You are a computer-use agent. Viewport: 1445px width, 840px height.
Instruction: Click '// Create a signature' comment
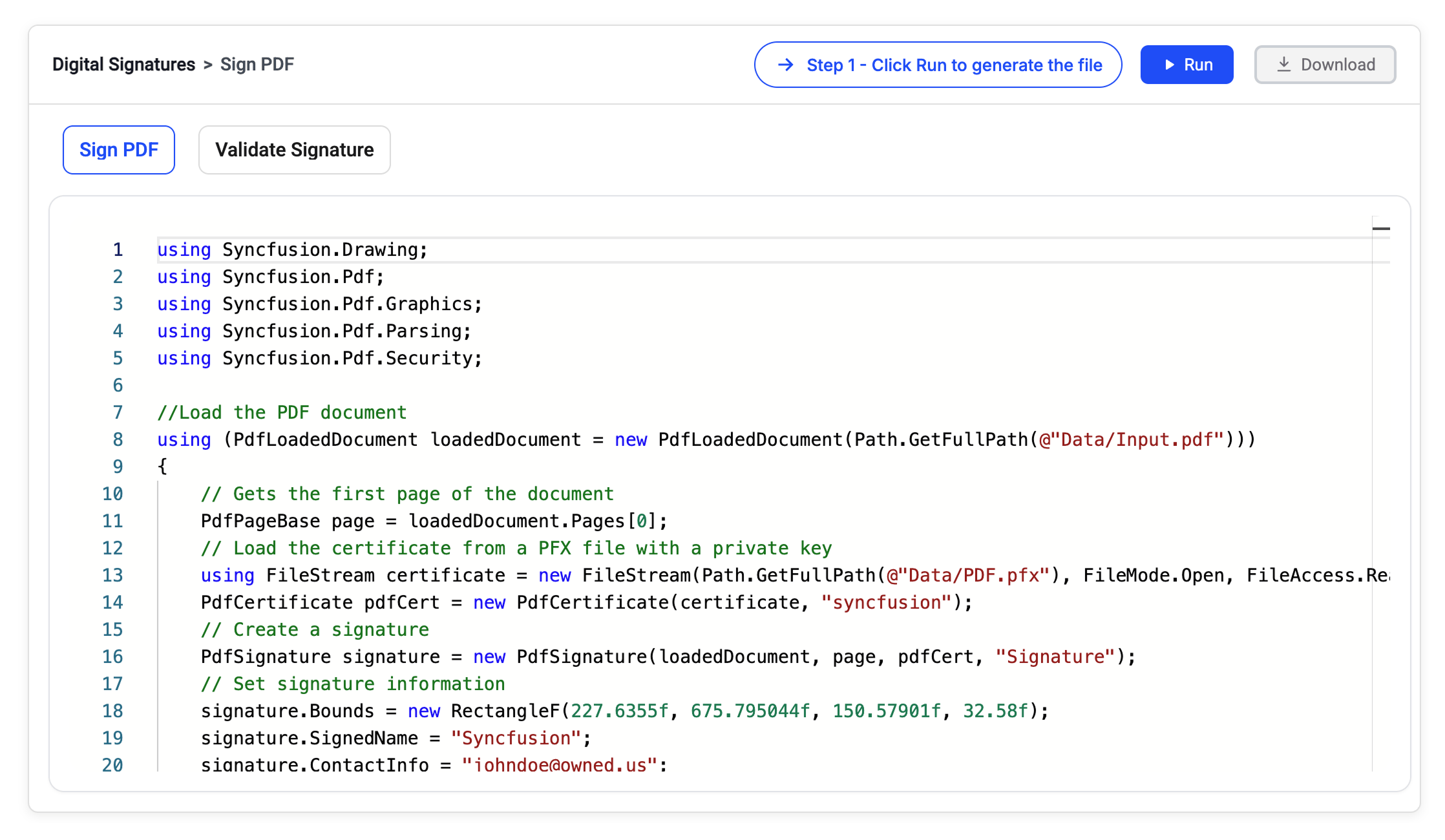point(315,629)
